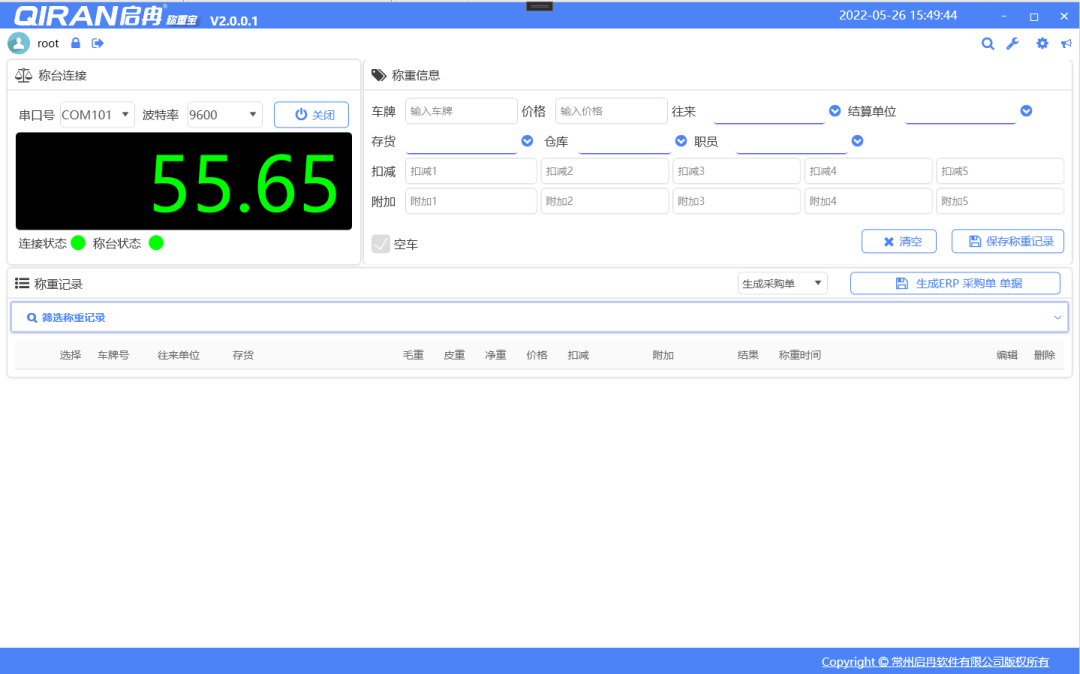The image size is (1080, 674).
Task: Open the 生成采购单 dropdown selector
Action: 783,283
